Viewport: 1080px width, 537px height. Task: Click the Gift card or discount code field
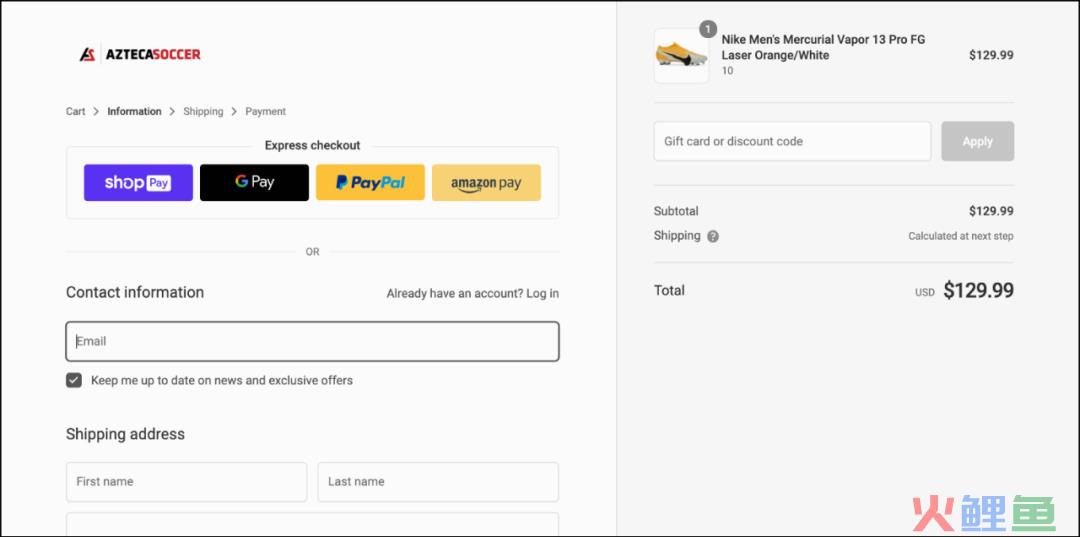792,141
